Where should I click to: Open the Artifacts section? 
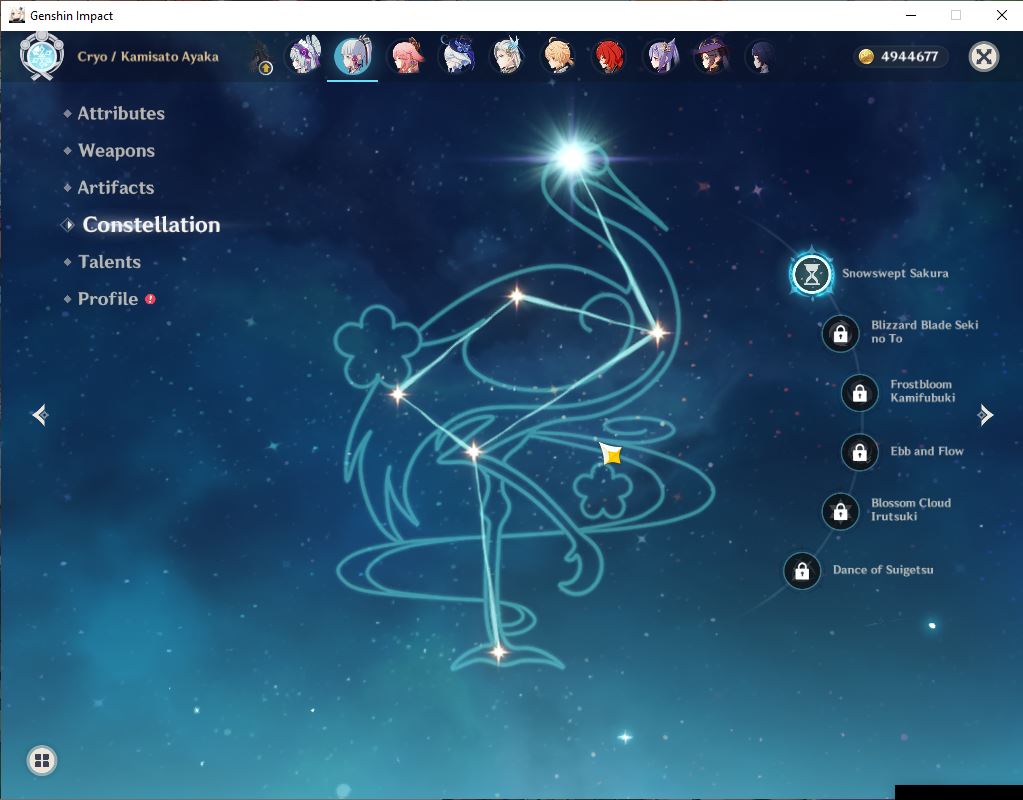tap(115, 188)
